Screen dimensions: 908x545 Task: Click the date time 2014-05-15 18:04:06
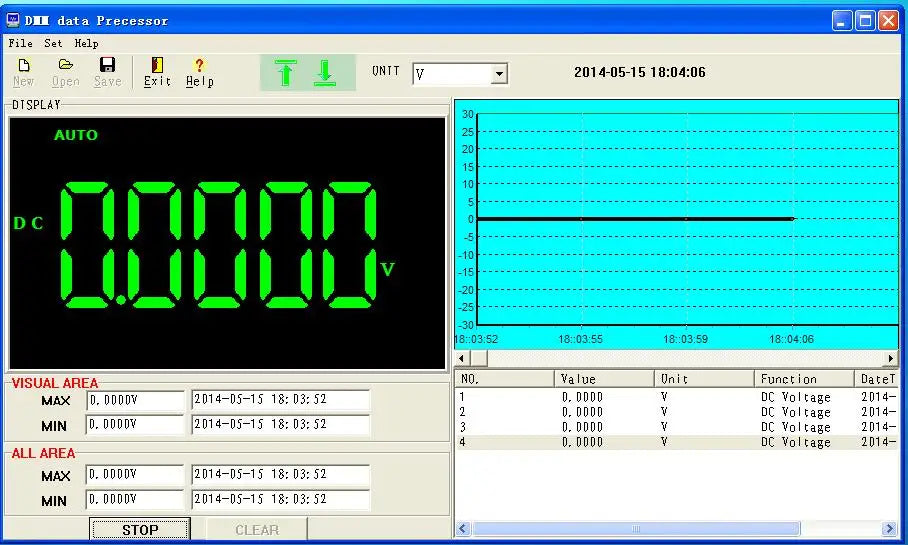[x=640, y=72]
